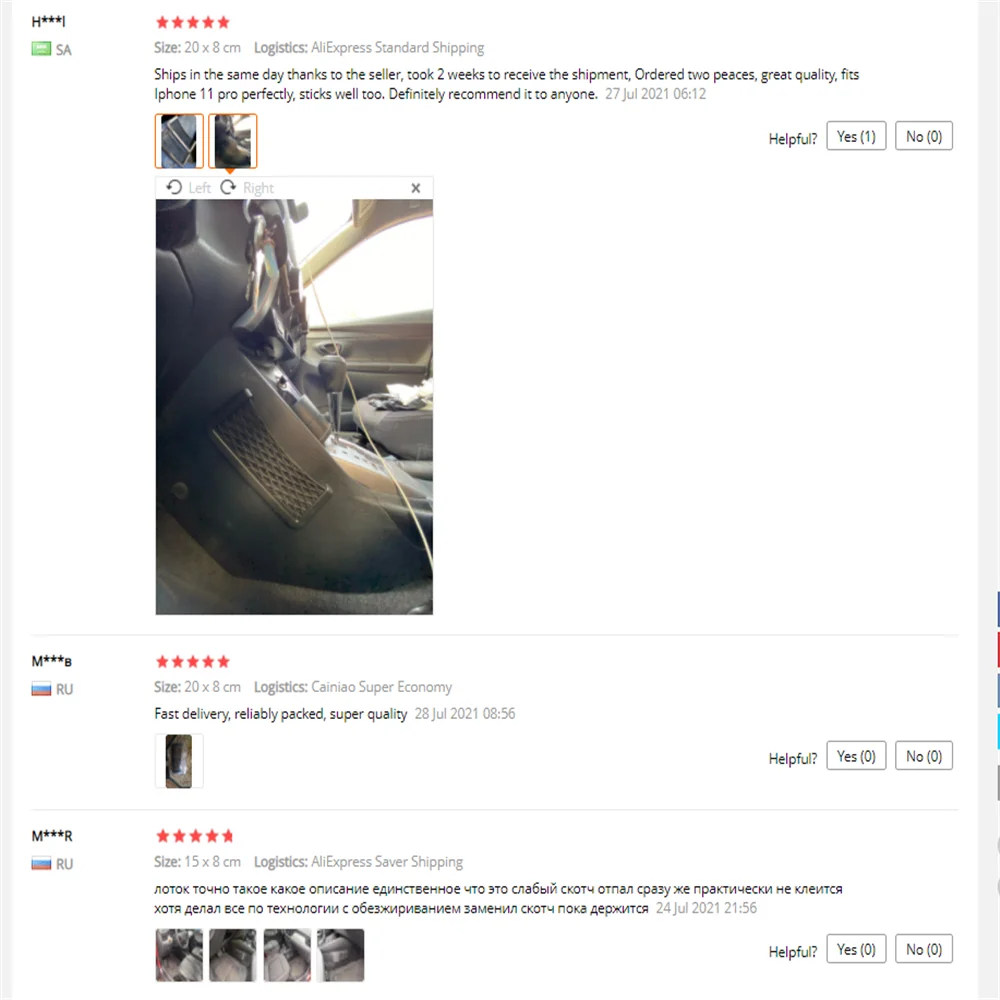1000x1000 pixels.
Task: Open first thumbnail in H***l's review
Action: pos(179,141)
